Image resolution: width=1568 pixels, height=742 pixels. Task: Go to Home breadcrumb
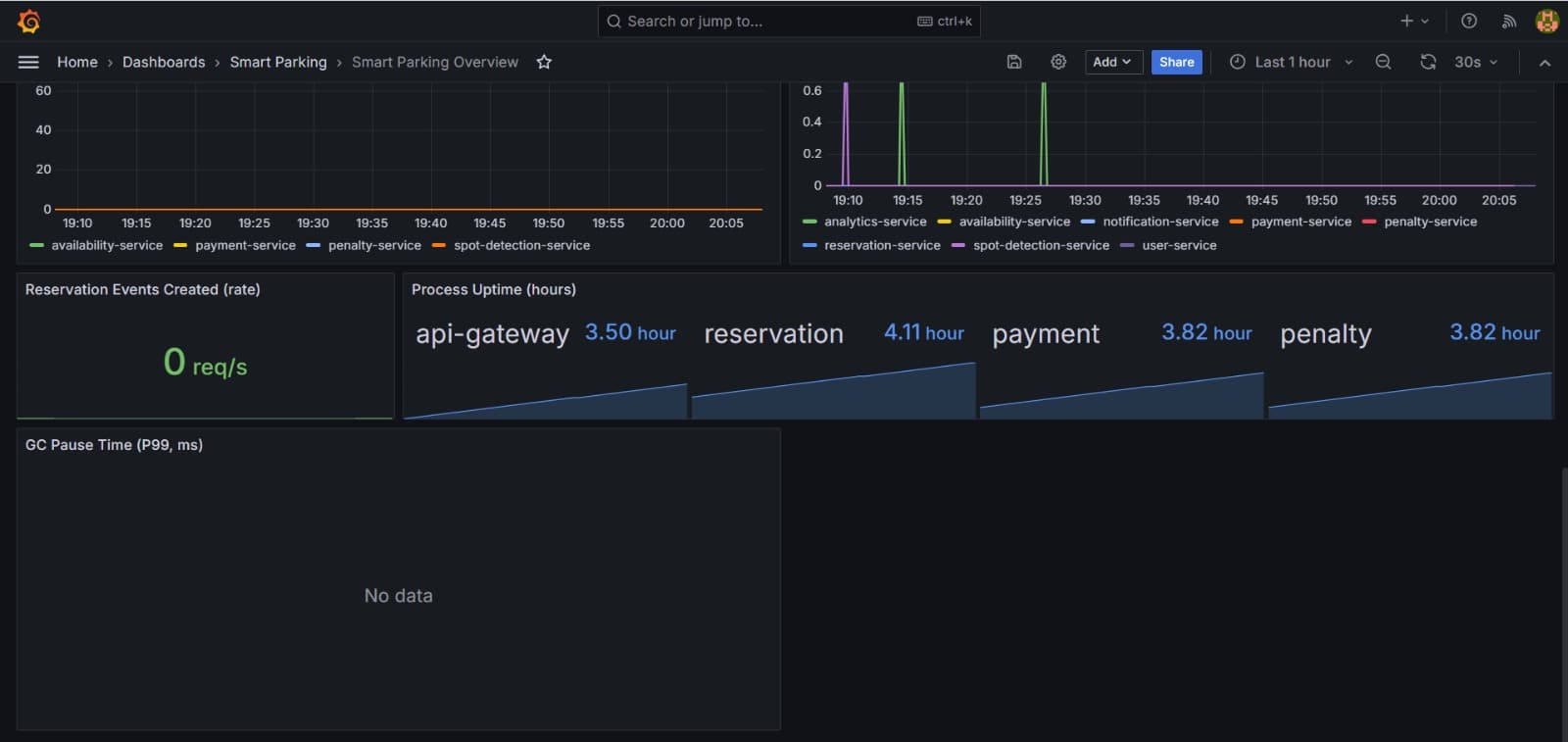point(77,62)
